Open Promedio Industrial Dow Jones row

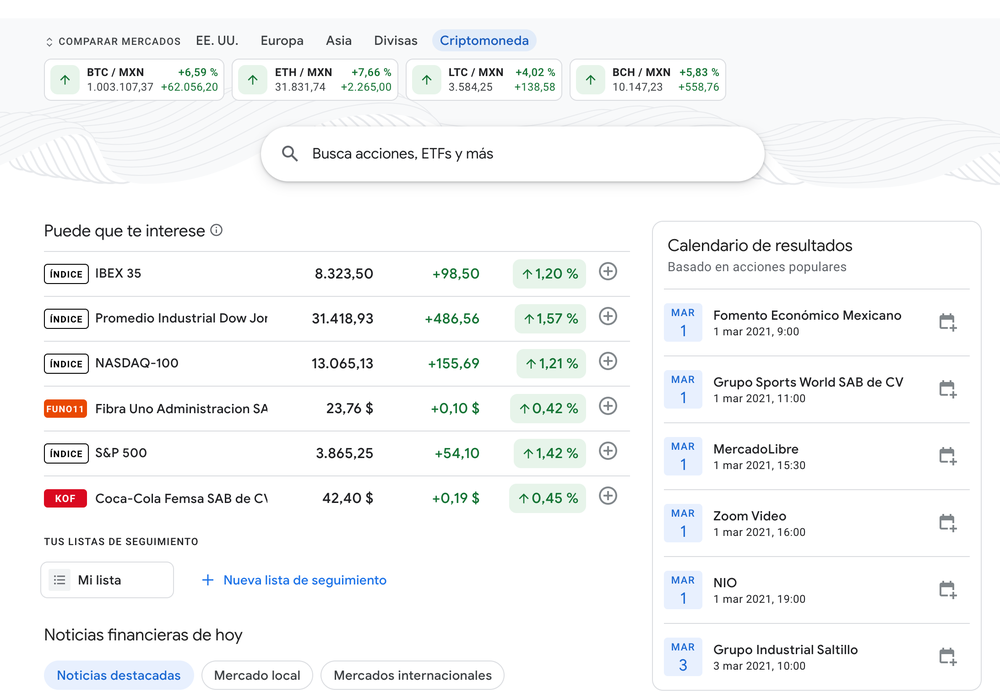point(337,318)
